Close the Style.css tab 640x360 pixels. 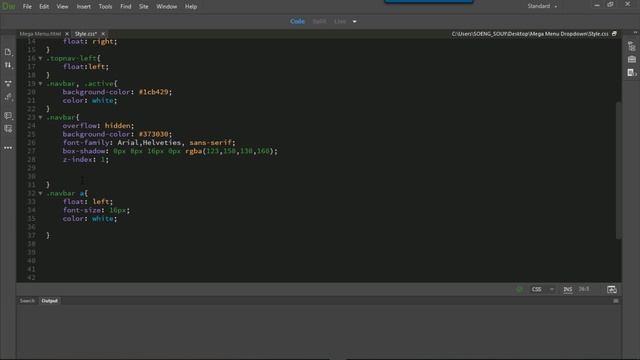coord(103,34)
